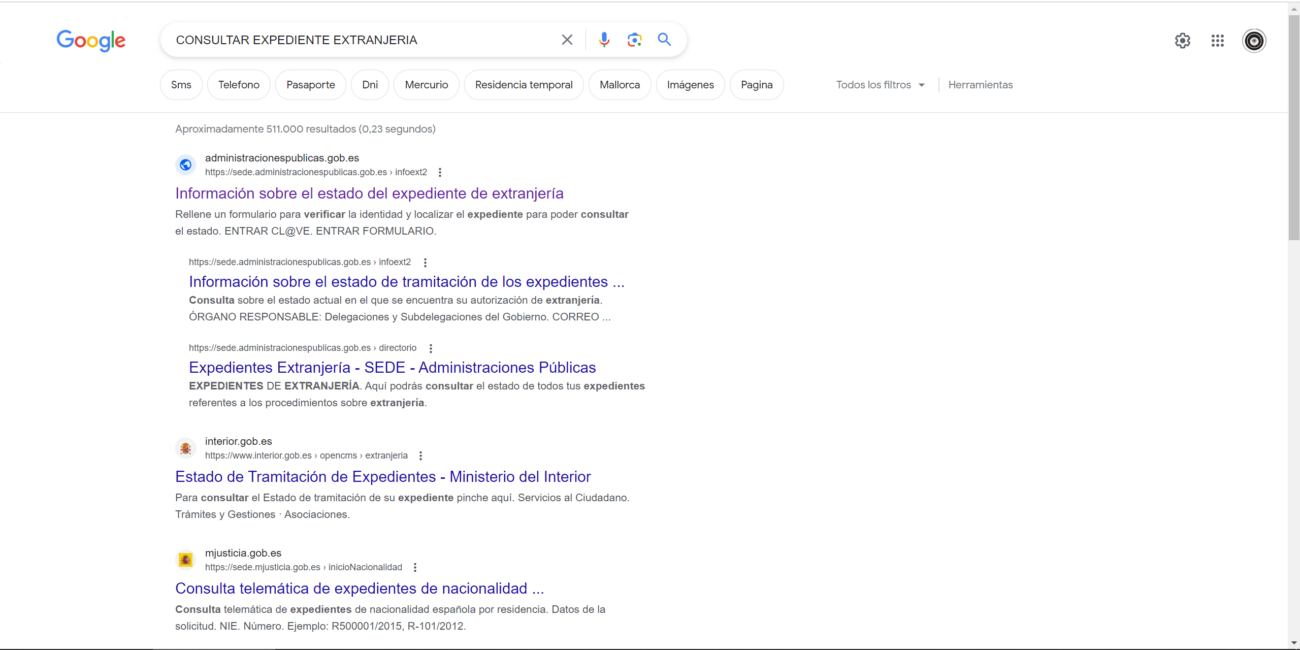
Task: Click the interior.gob.es site name
Action: tap(238, 441)
